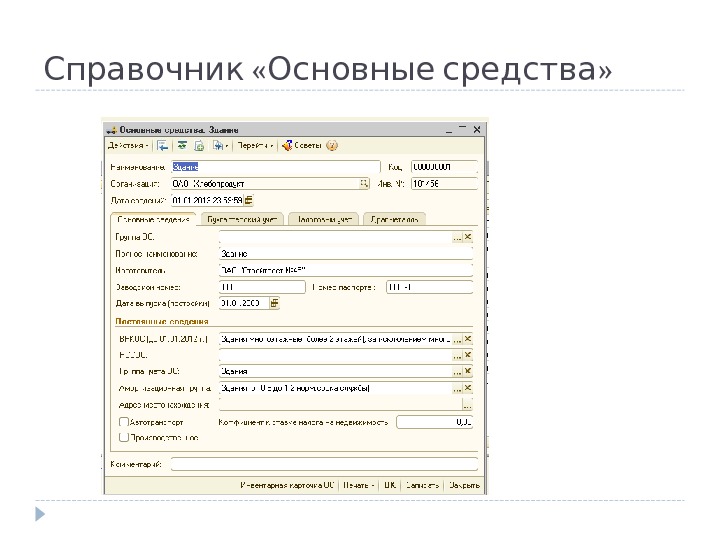
Task: Switch to the Основные сведения tab
Action: tap(153, 219)
